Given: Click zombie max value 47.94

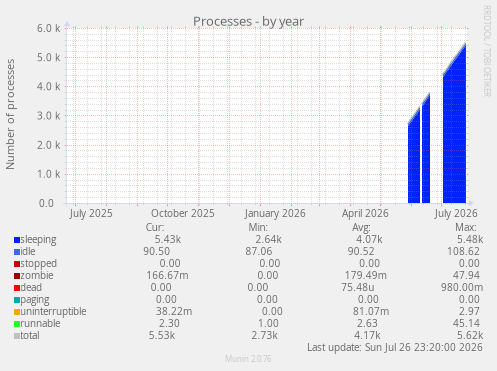Looking at the screenshot, I should [x=466, y=275].
